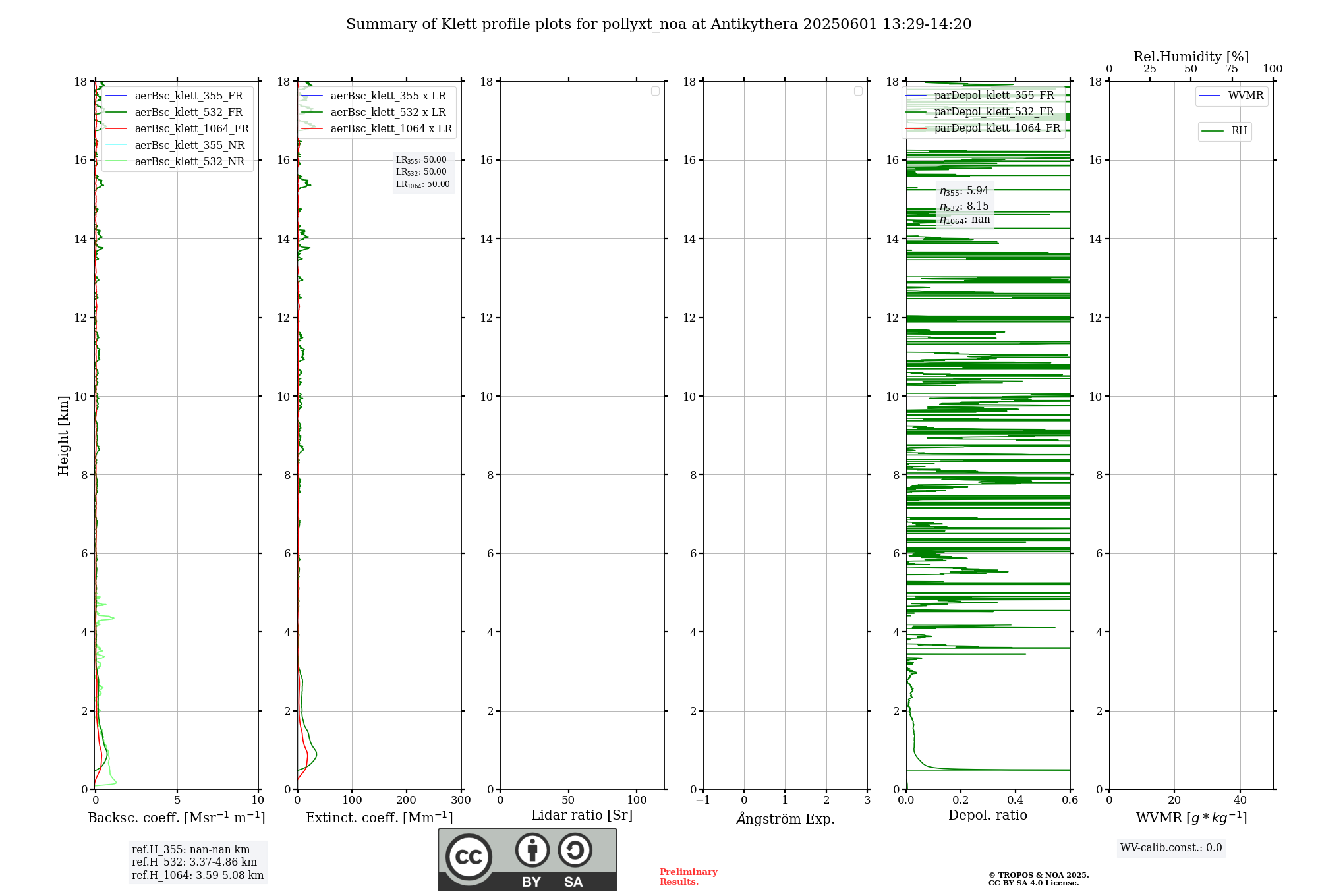Click the 'Height [km]' y-axis label

63,435
